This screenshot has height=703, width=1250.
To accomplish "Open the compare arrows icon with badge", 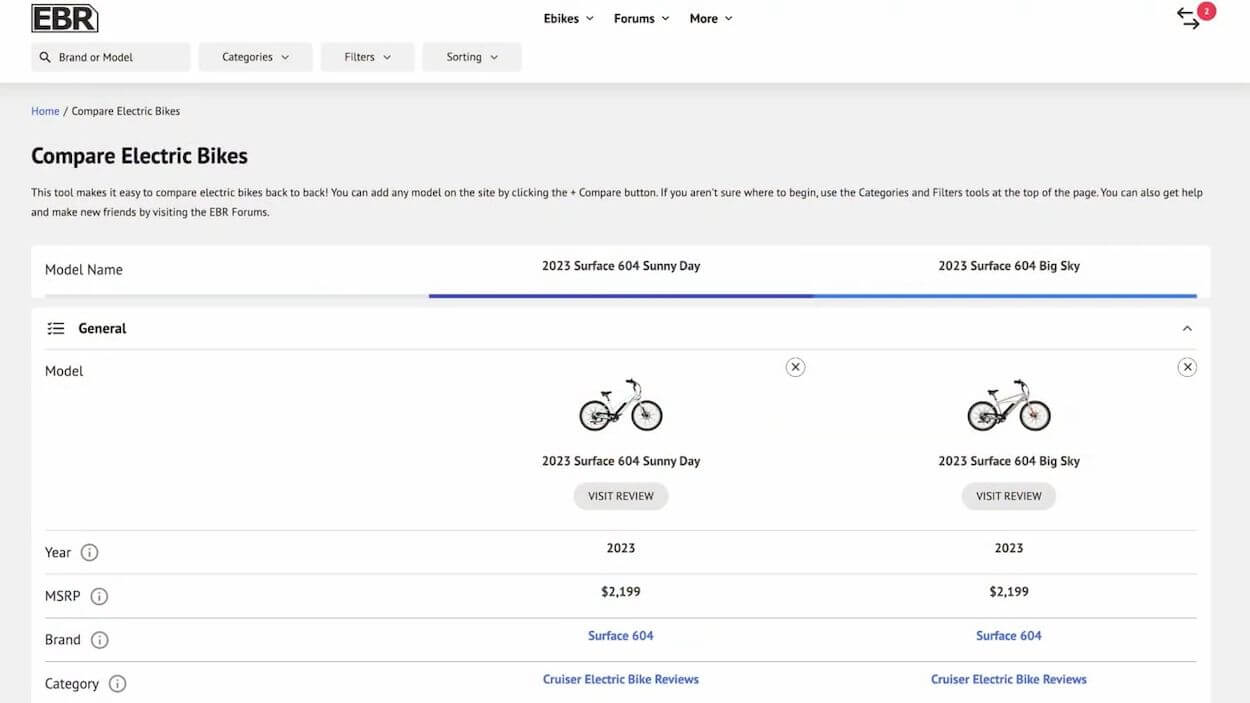I will pos(1194,17).
